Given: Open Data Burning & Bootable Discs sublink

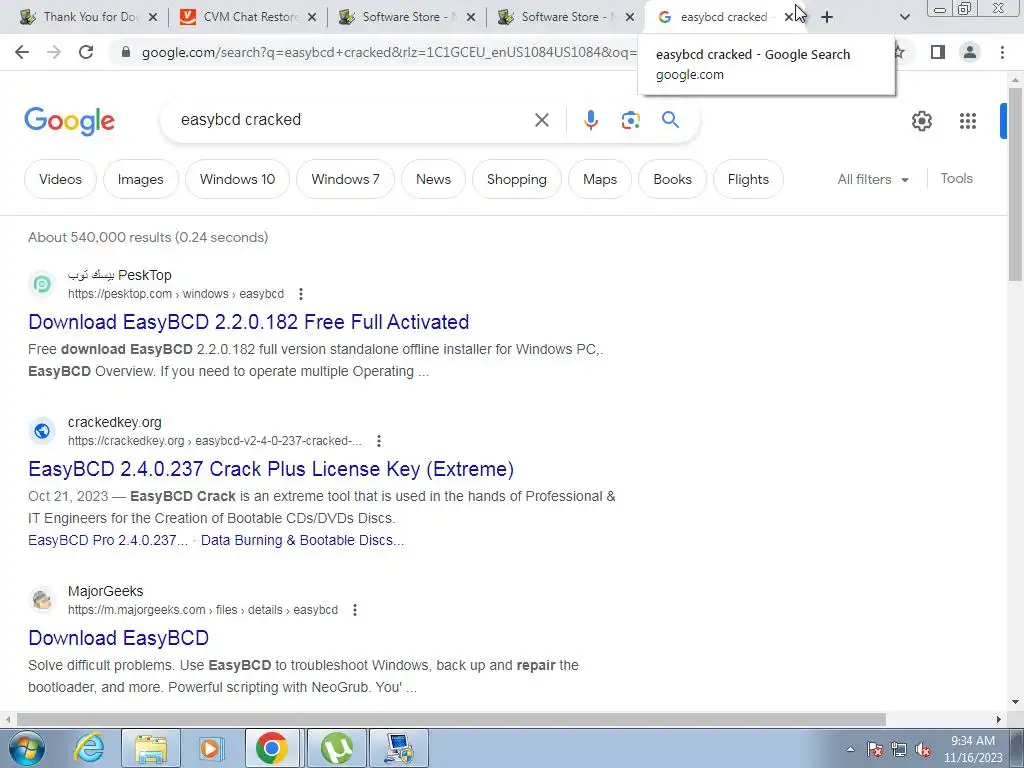Looking at the screenshot, I should pos(302,540).
